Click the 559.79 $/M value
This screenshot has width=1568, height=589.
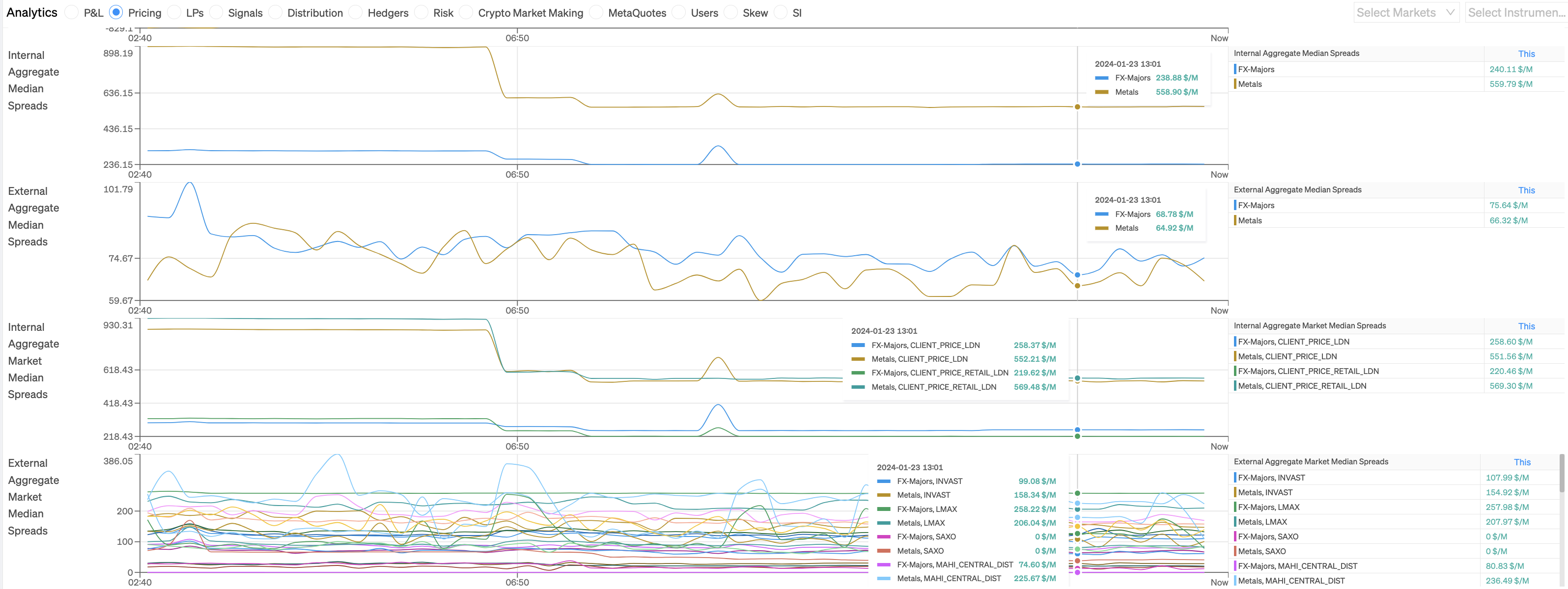[1511, 84]
